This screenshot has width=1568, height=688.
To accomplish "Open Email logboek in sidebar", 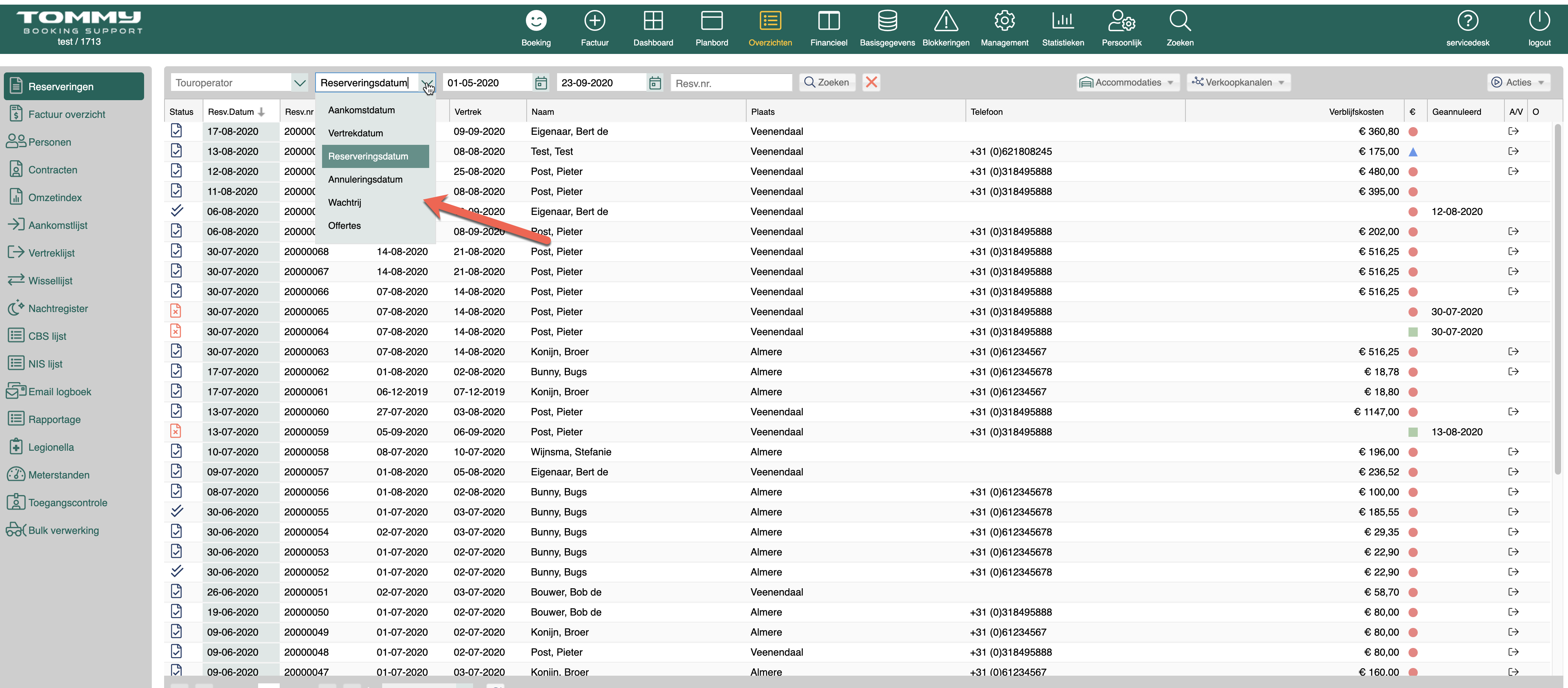I will [74, 391].
